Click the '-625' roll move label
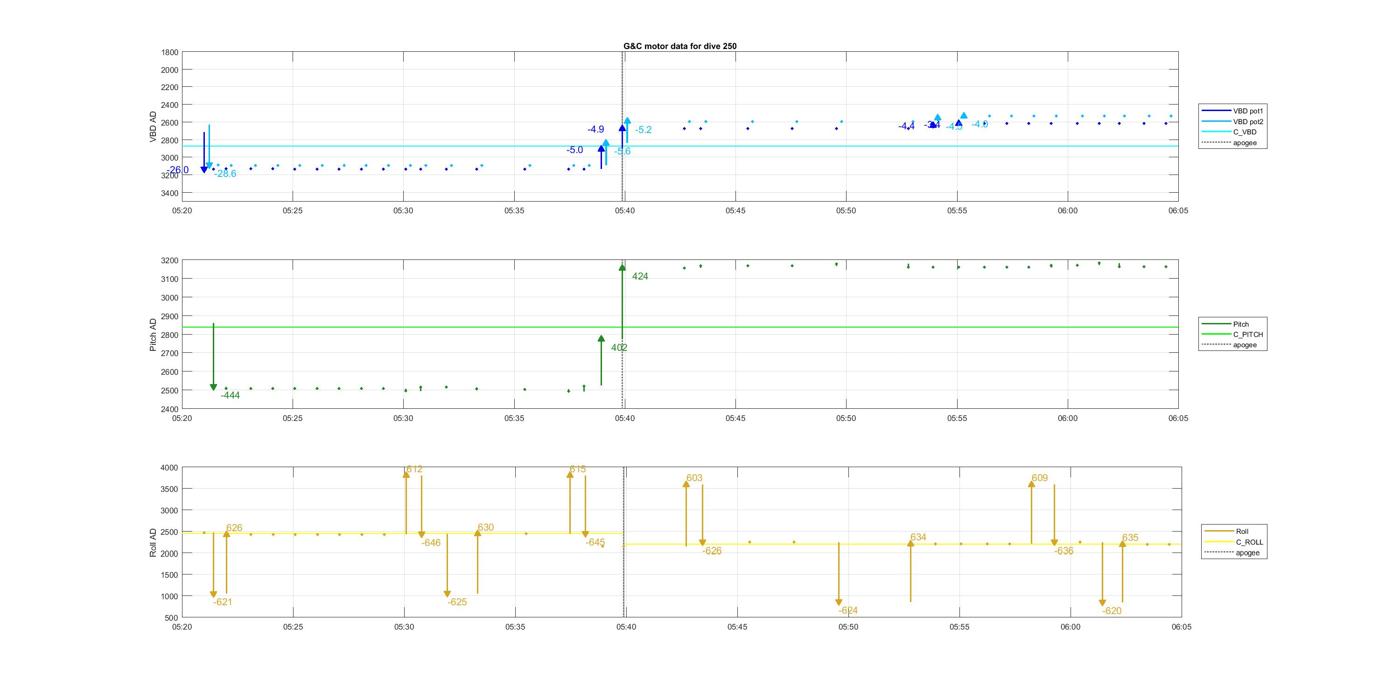Viewport: 1400px width, 693px height. (x=457, y=602)
